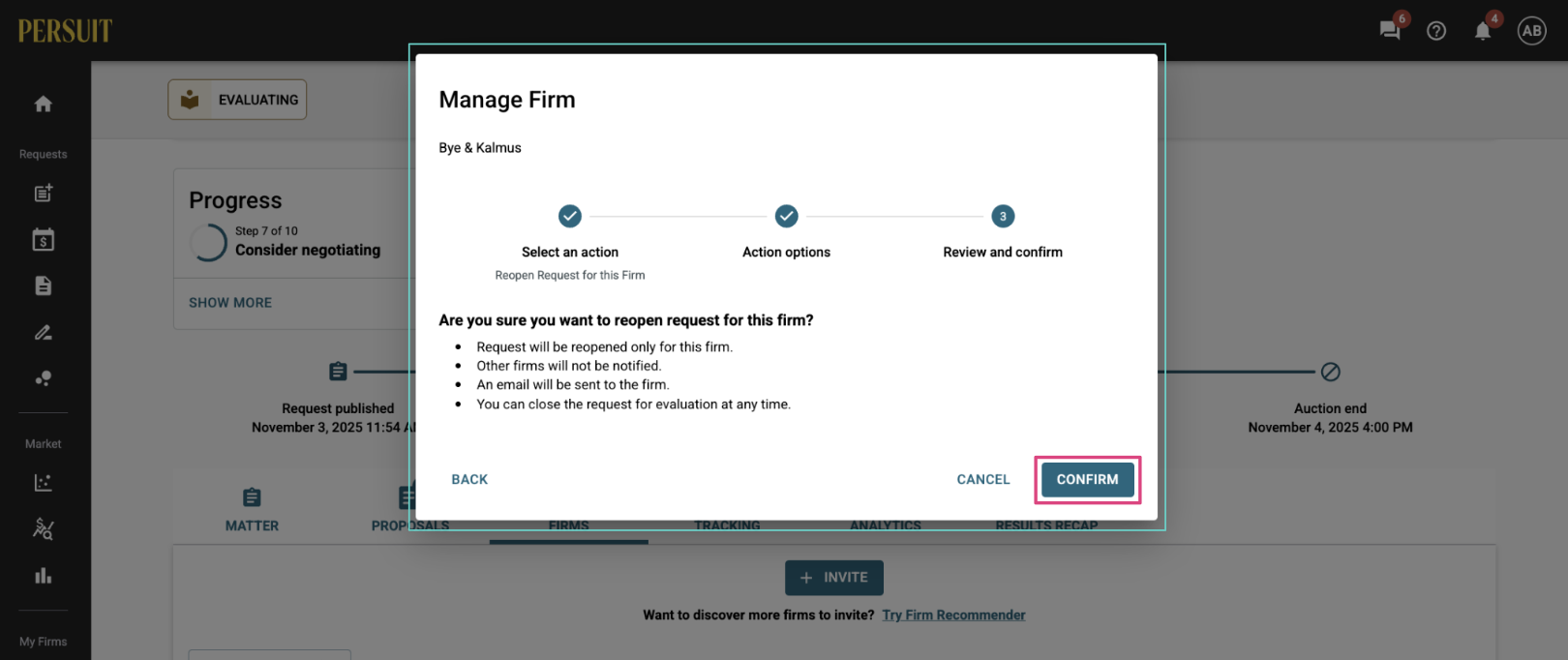1568x660 pixels.
Task: Switch to the MATTER tab
Action: [252, 510]
